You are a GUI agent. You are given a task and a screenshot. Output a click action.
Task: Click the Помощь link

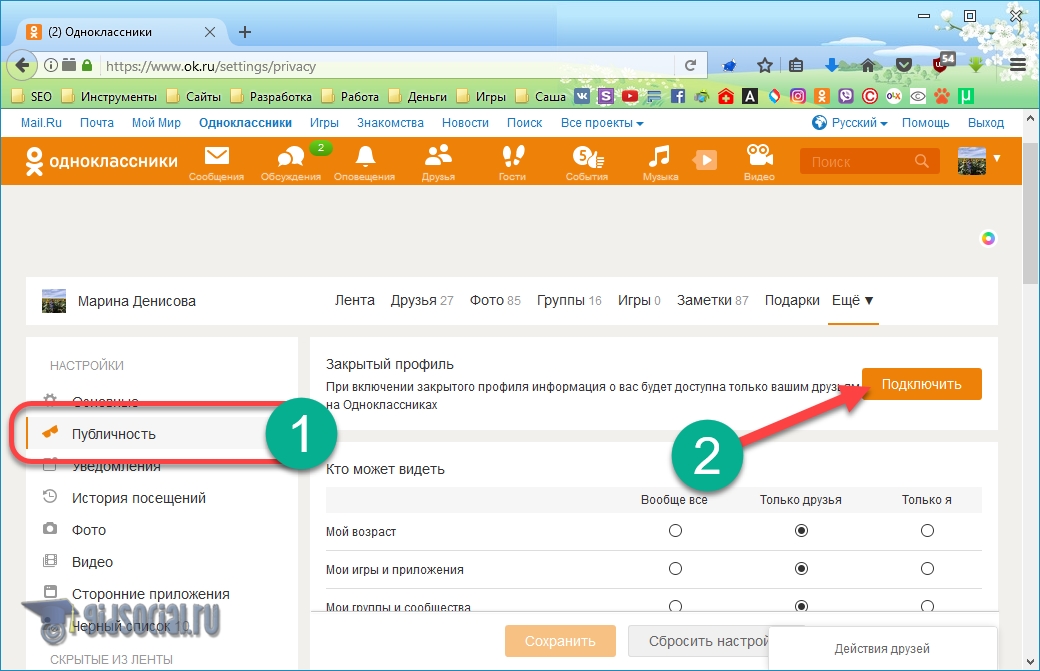pyautogui.click(x=925, y=123)
